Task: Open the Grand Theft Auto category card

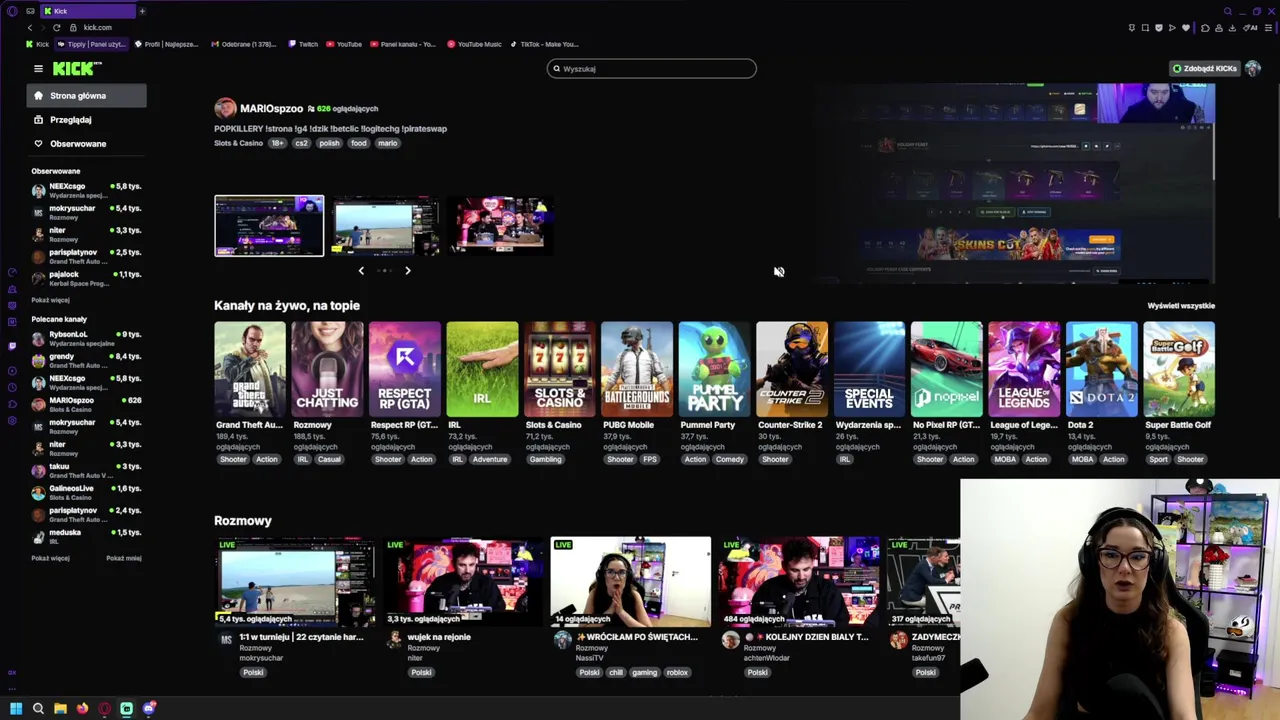Action: (249, 368)
